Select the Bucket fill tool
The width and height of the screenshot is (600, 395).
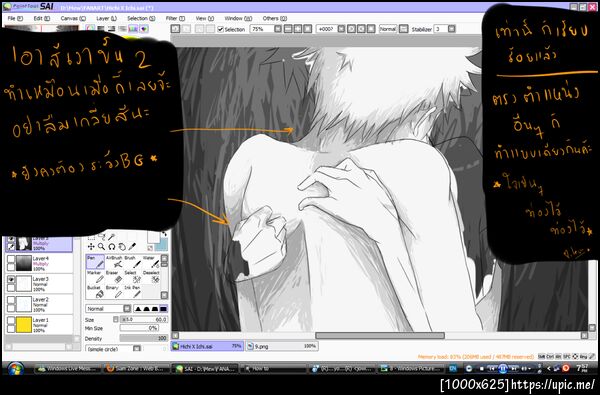95,292
